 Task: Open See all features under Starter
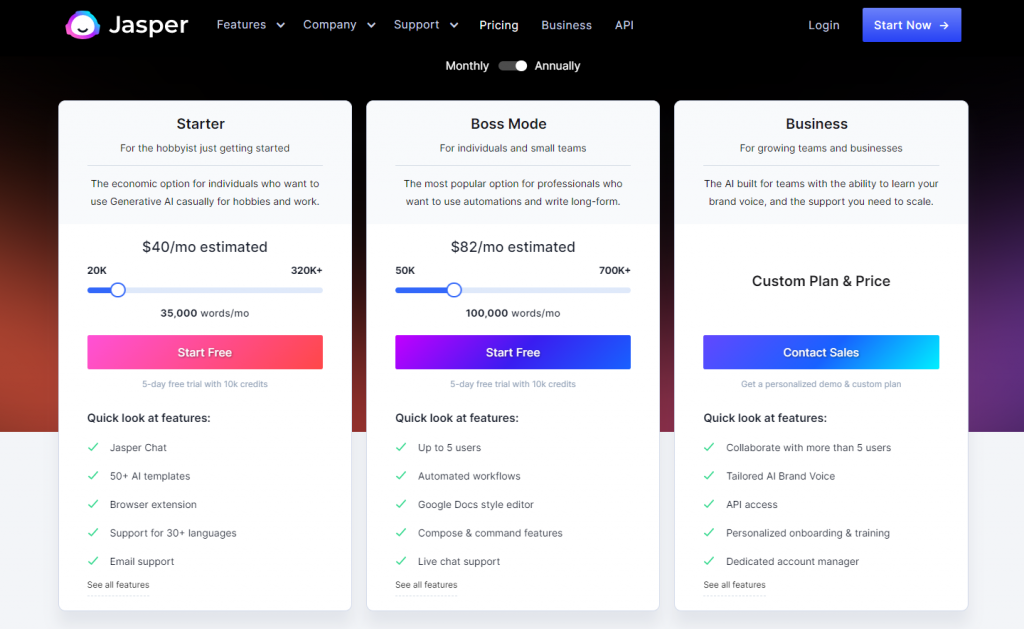coord(118,585)
